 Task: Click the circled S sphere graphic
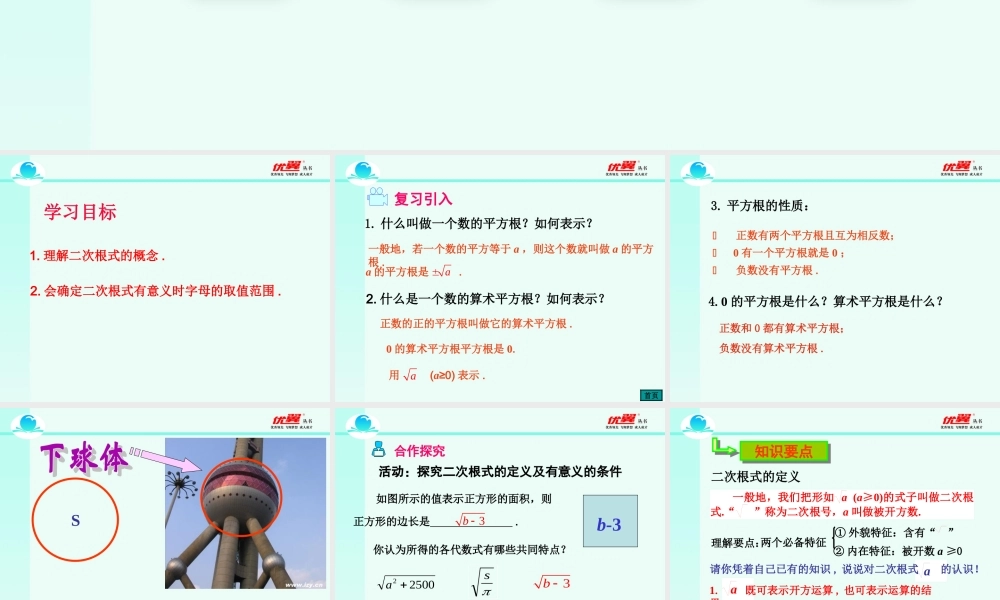(x=74, y=520)
